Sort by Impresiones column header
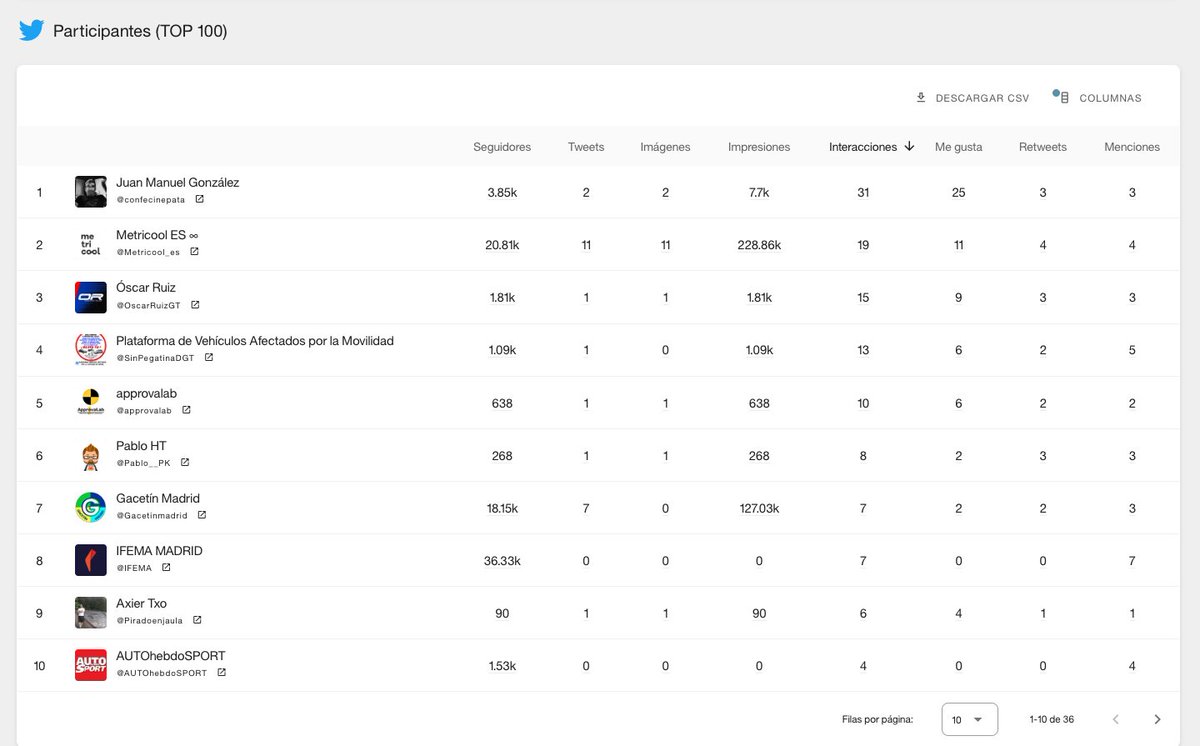 (759, 147)
